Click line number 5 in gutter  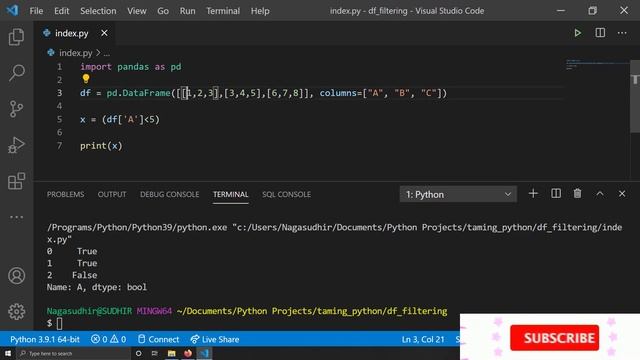coord(60,119)
